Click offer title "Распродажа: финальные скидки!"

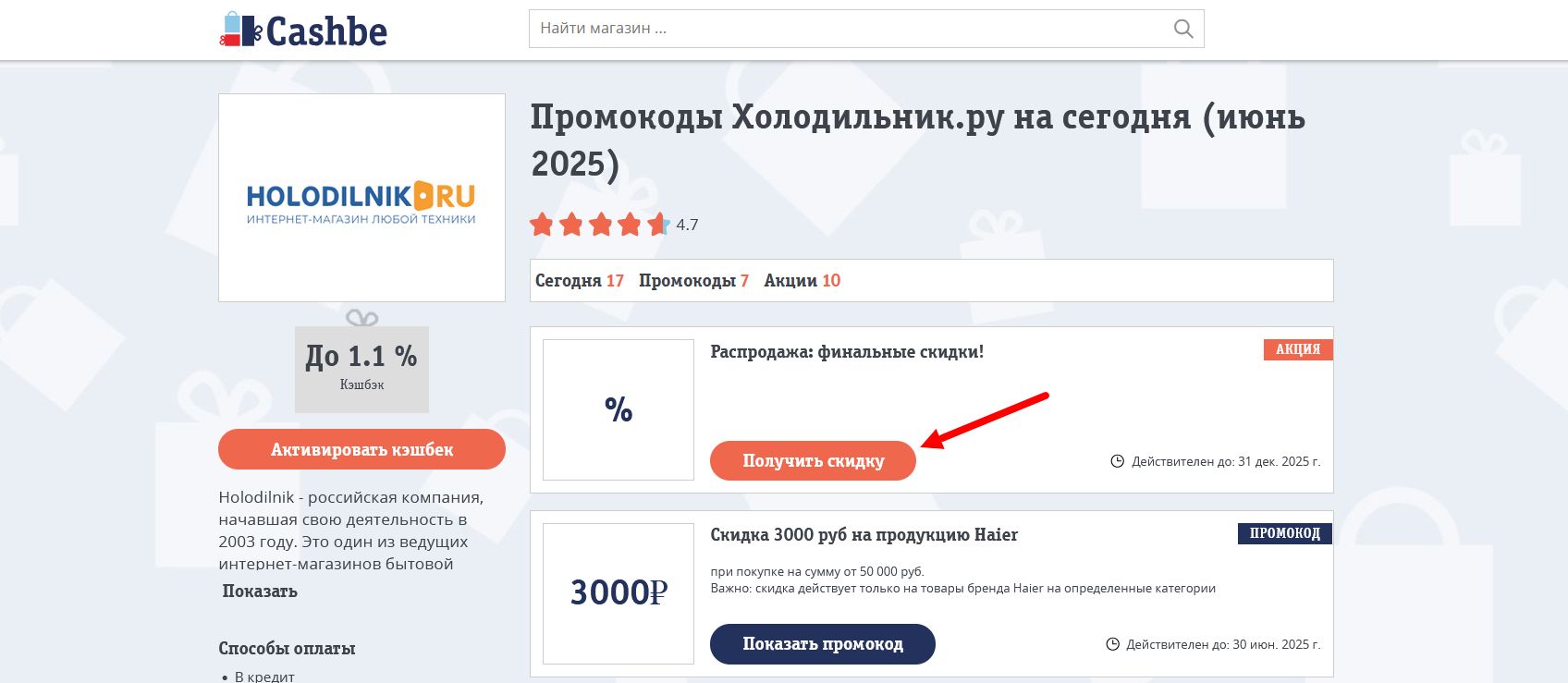click(x=847, y=351)
